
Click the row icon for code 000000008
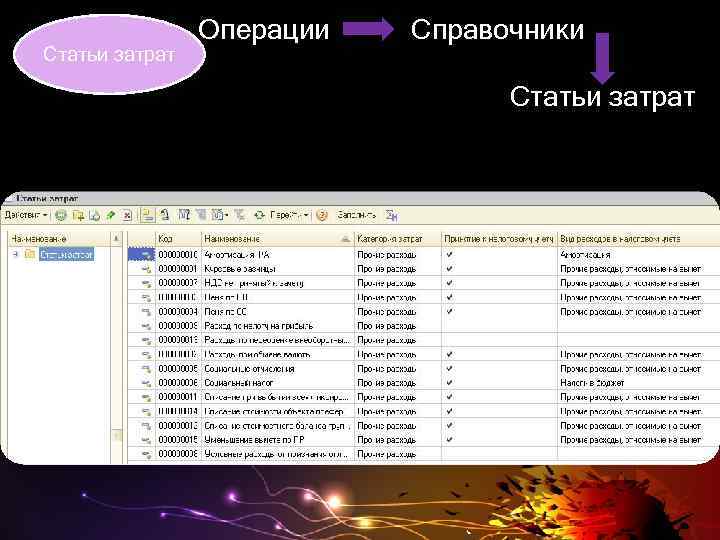[146, 454]
